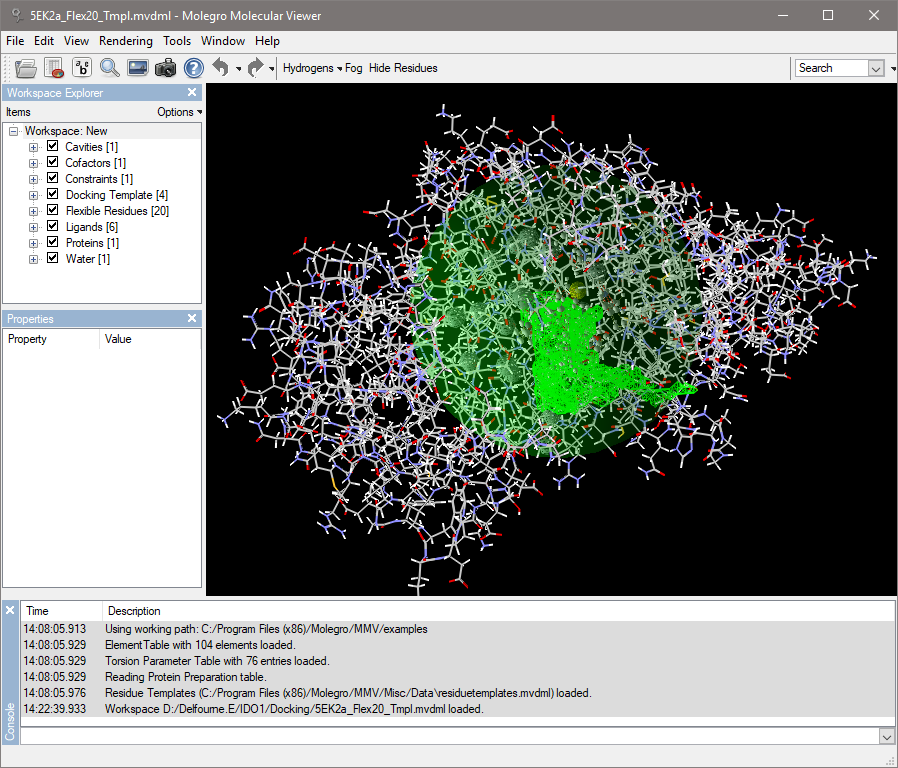Click the Description column header in console
Image resolution: width=898 pixels, height=768 pixels.
[498, 611]
